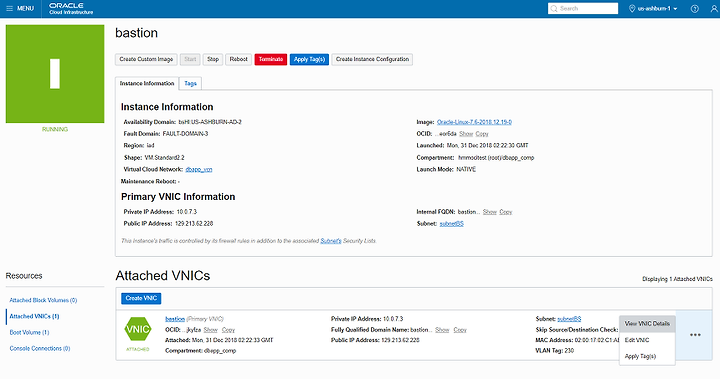Open the three-dot actions menu for bastion VNIC
Image resolution: width=720 pixels, height=379 pixels.
coord(695,335)
